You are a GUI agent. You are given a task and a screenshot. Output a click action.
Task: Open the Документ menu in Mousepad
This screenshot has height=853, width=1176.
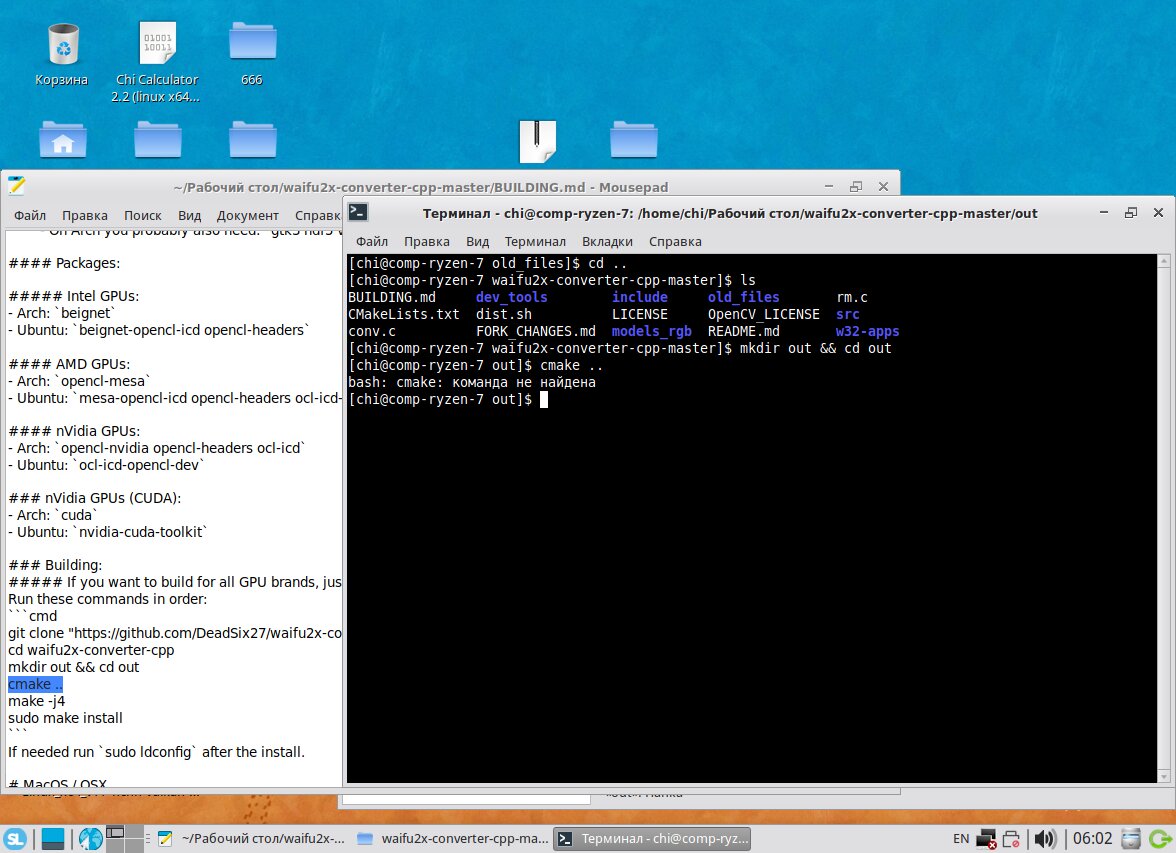coord(248,215)
